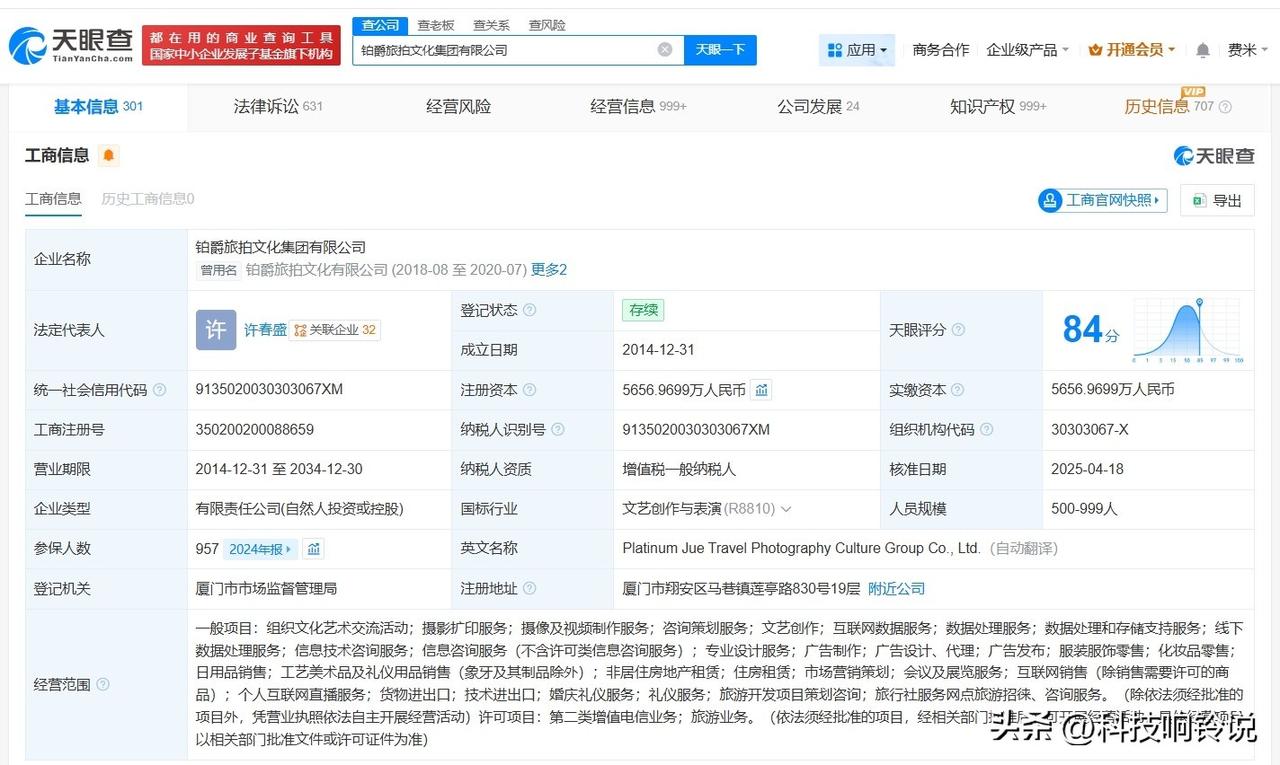1280x765 pixels.
Task: Click the approval date 2025-04-18
Action: (x=1087, y=469)
